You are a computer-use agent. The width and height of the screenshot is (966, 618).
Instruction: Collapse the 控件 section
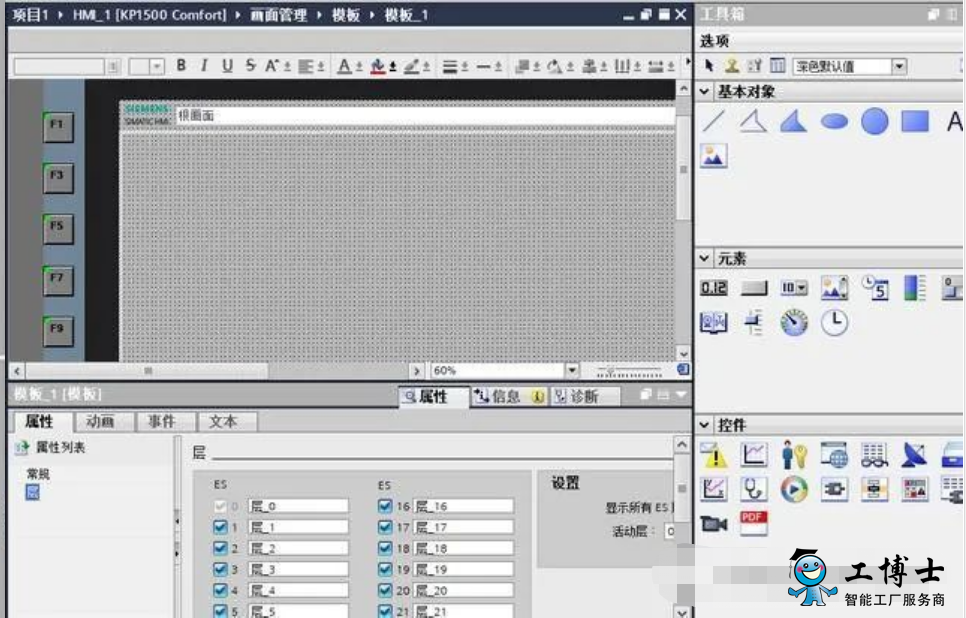[705, 425]
